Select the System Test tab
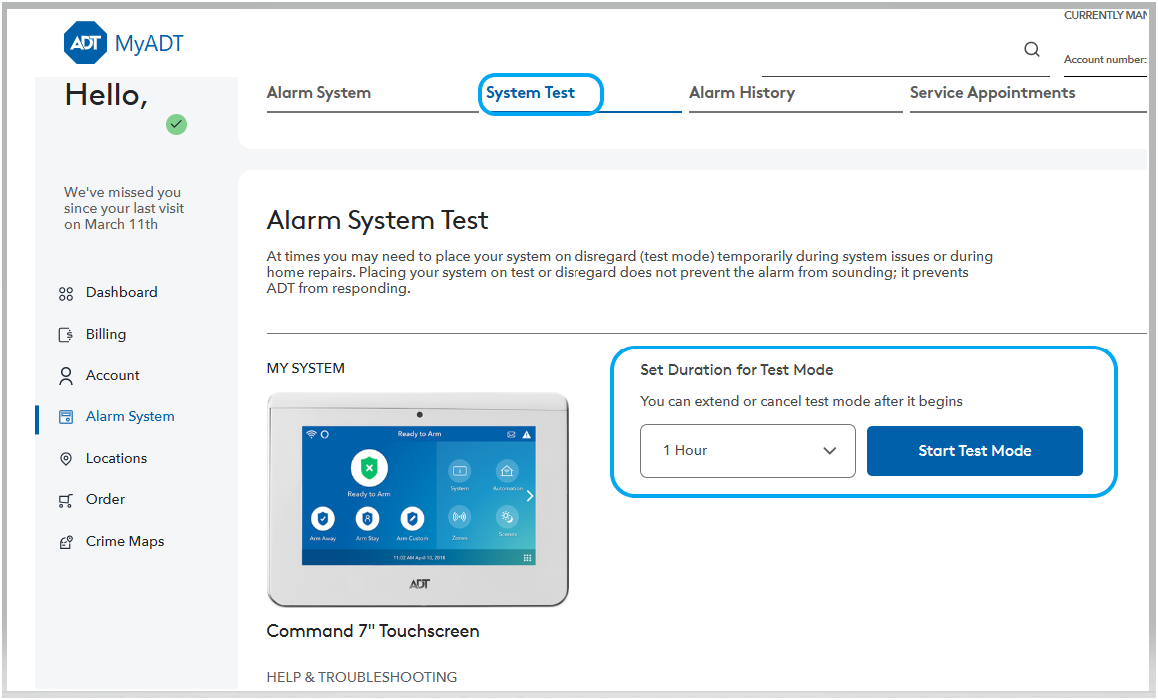Viewport: 1158px width, 700px height. coord(530,92)
